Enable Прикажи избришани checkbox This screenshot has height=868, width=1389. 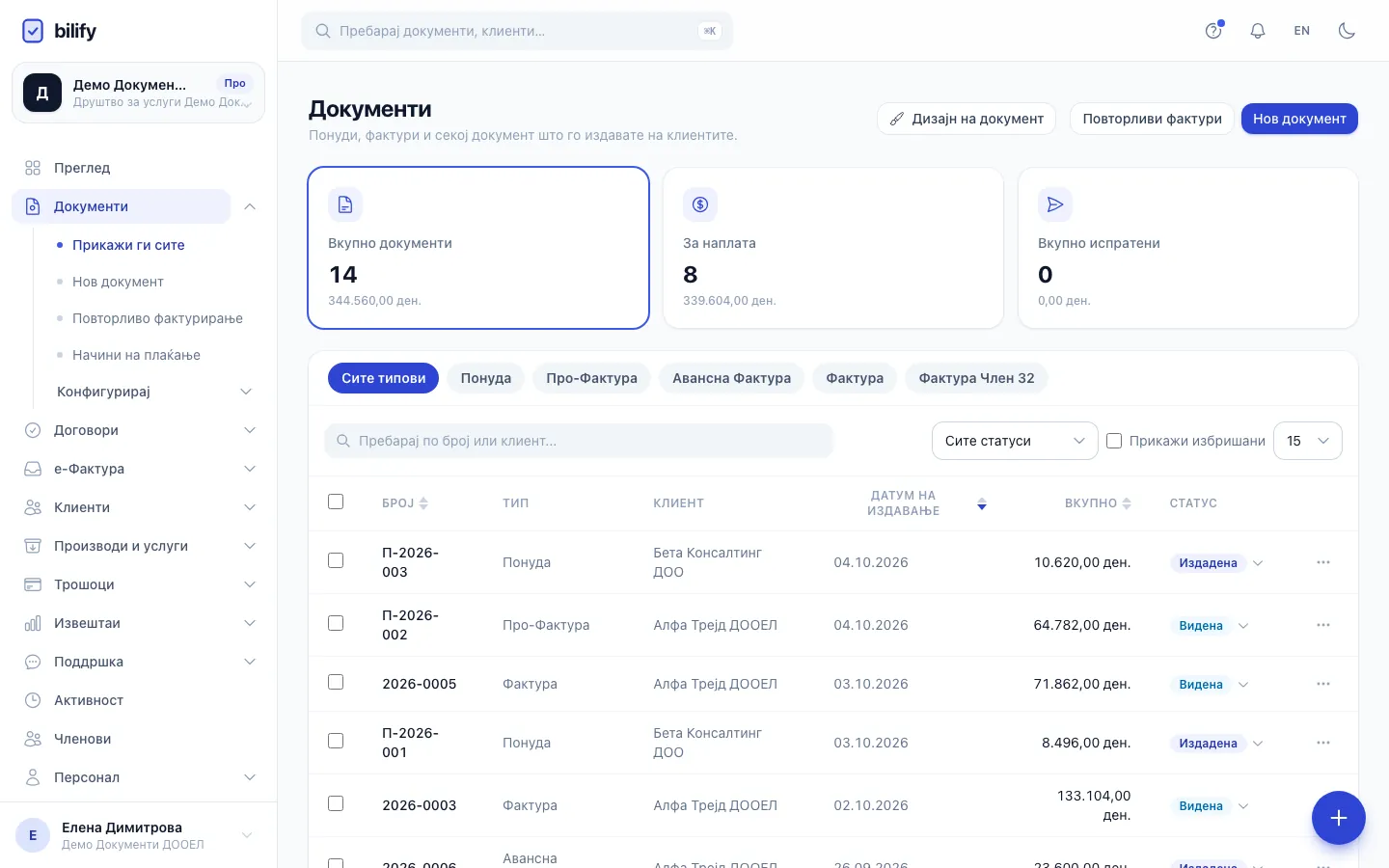click(1114, 441)
